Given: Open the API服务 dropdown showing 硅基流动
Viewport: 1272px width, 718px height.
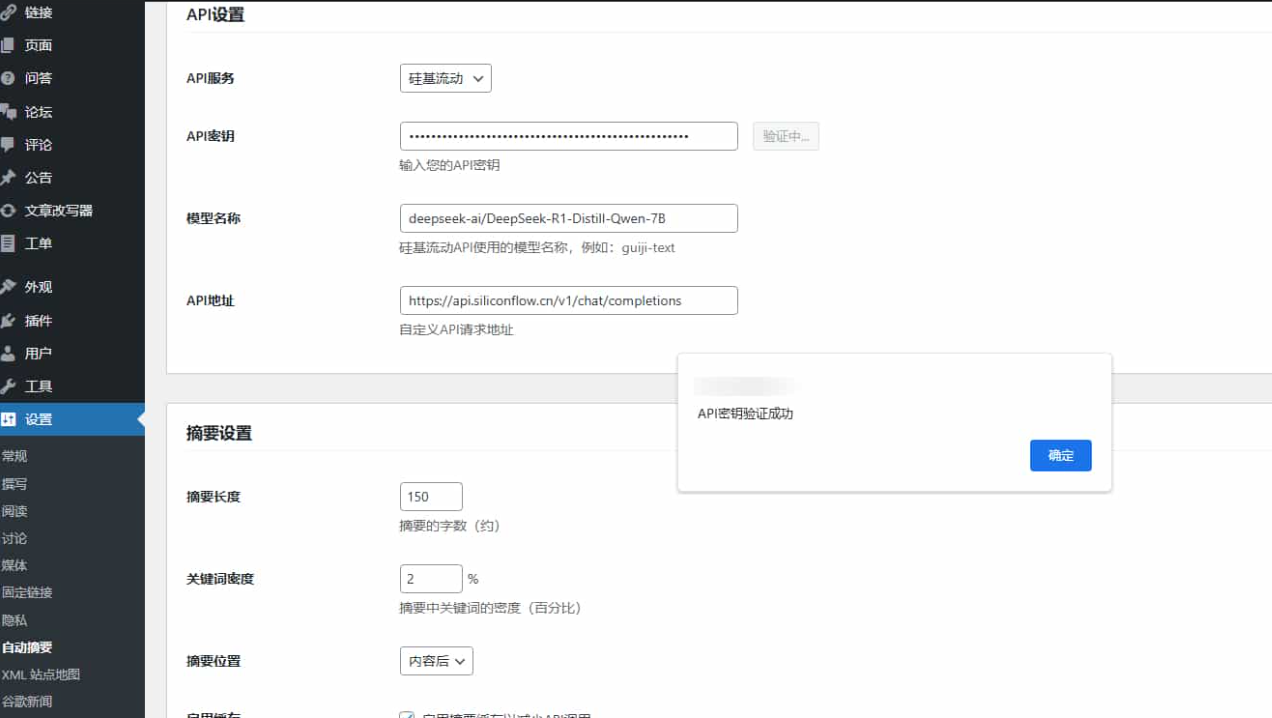Looking at the screenshot, I should pyautogui.click(x=445, y=78).
